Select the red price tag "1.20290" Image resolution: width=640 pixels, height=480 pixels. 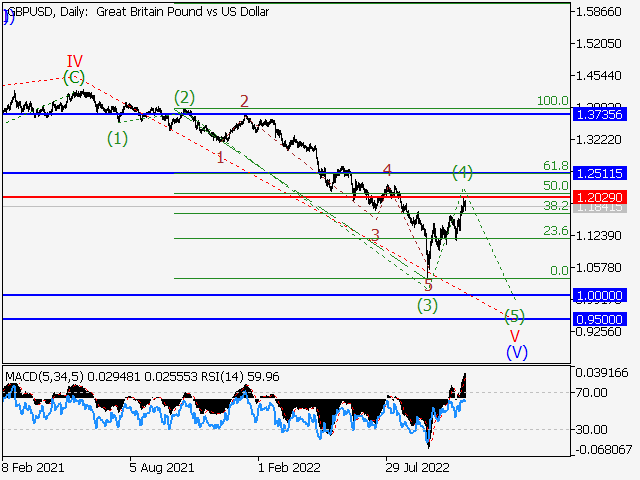point(600,198)
